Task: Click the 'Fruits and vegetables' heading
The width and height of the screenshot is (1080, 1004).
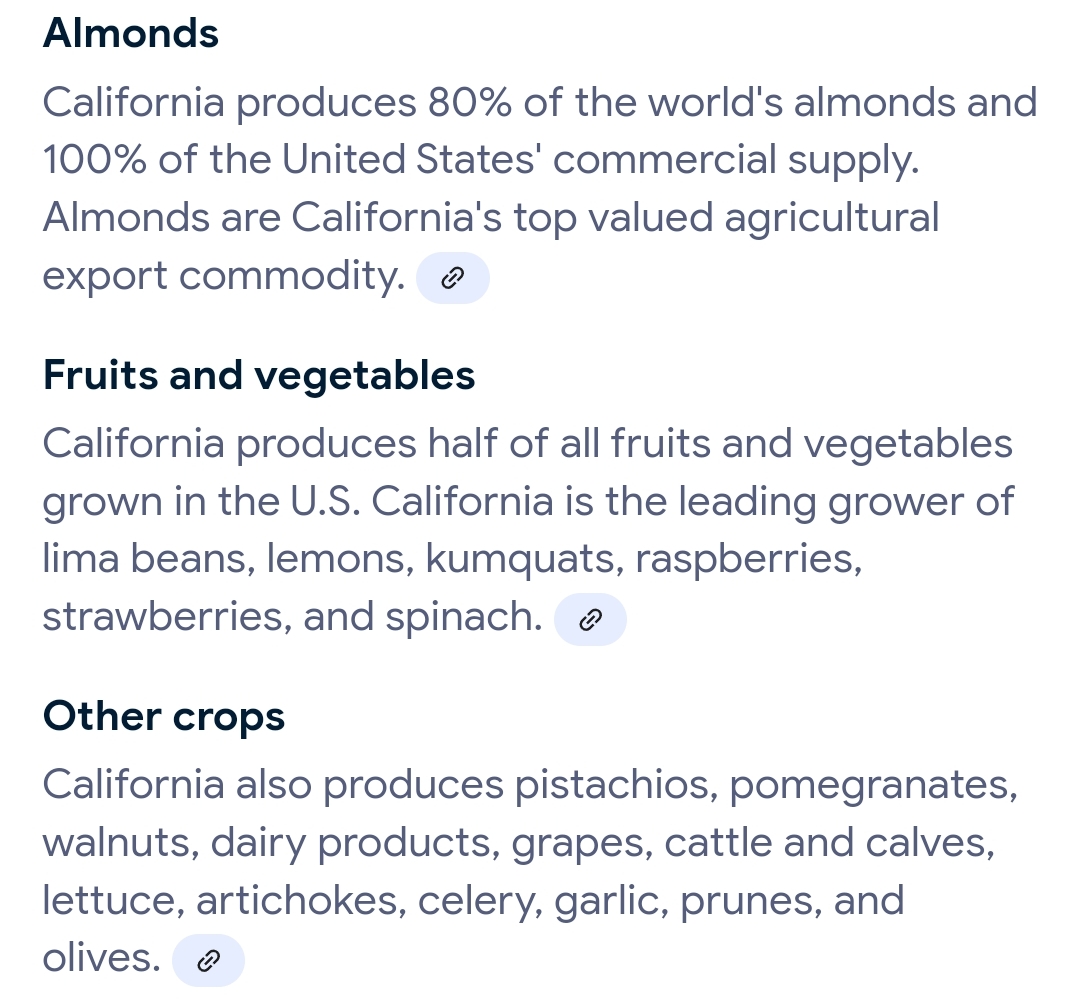Action: (x=259, y=375)
